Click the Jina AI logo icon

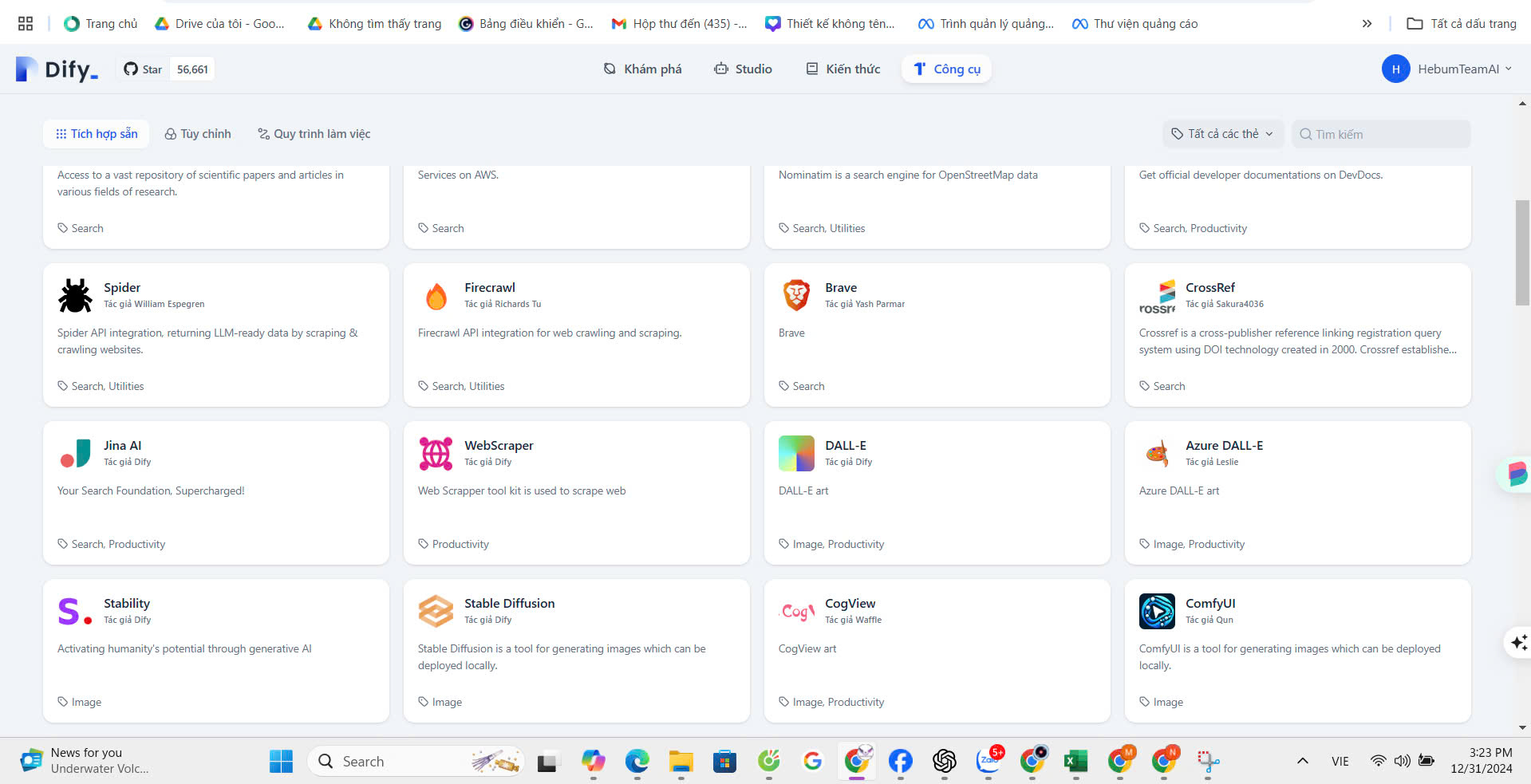75,453
